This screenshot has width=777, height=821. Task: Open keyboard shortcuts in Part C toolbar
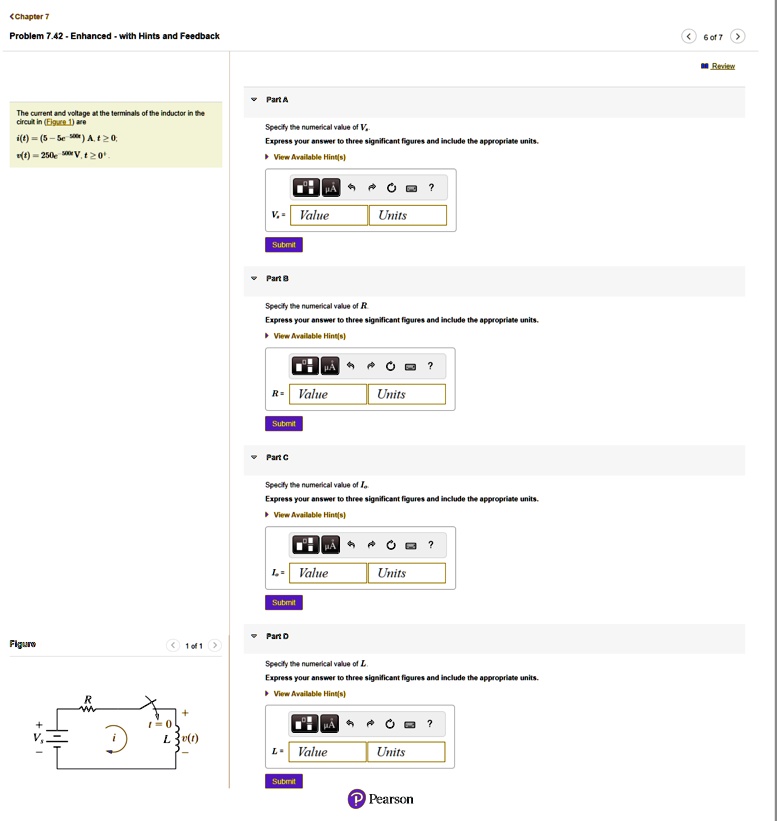point(411,545)
